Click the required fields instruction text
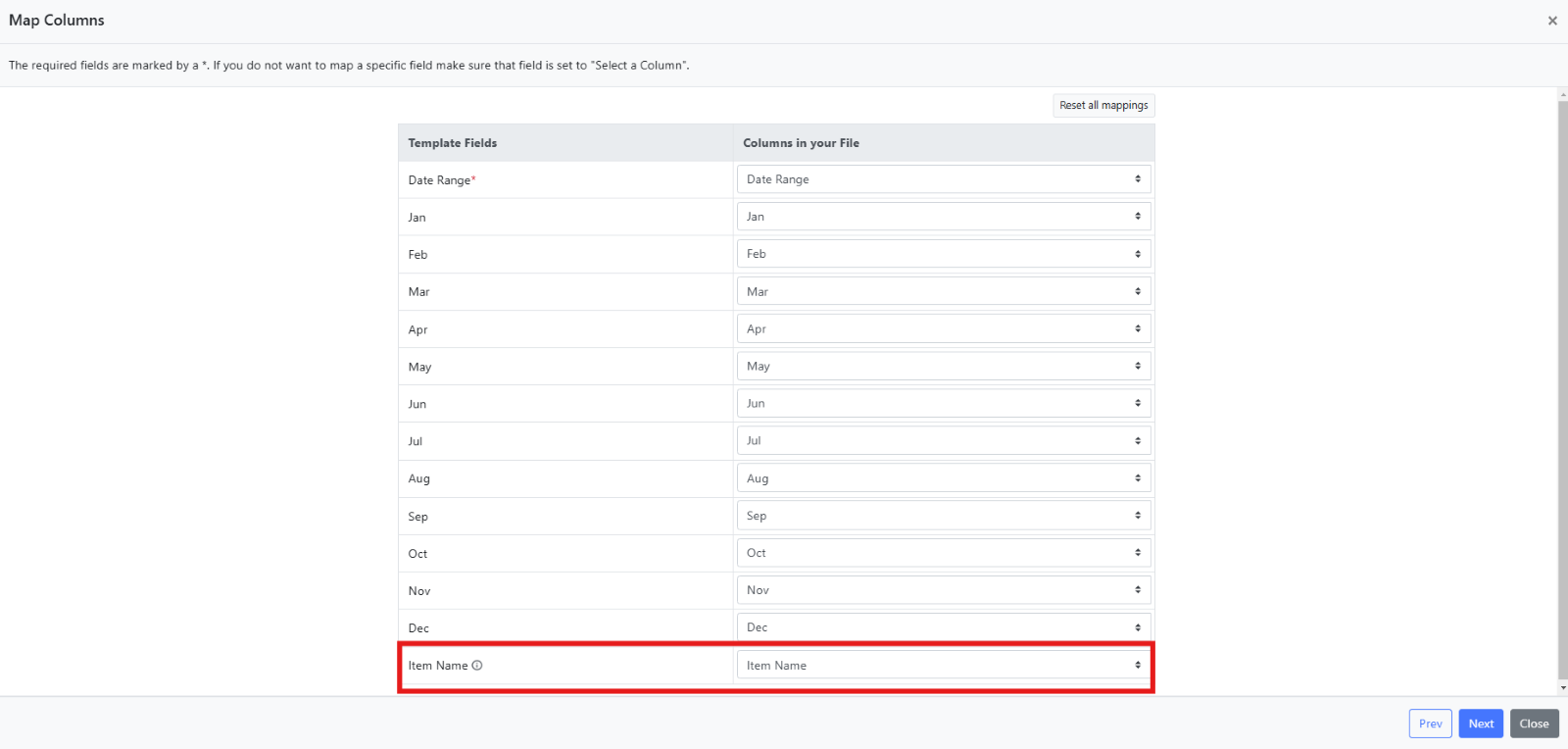1568x749 pixels. [x=349, y=66]
